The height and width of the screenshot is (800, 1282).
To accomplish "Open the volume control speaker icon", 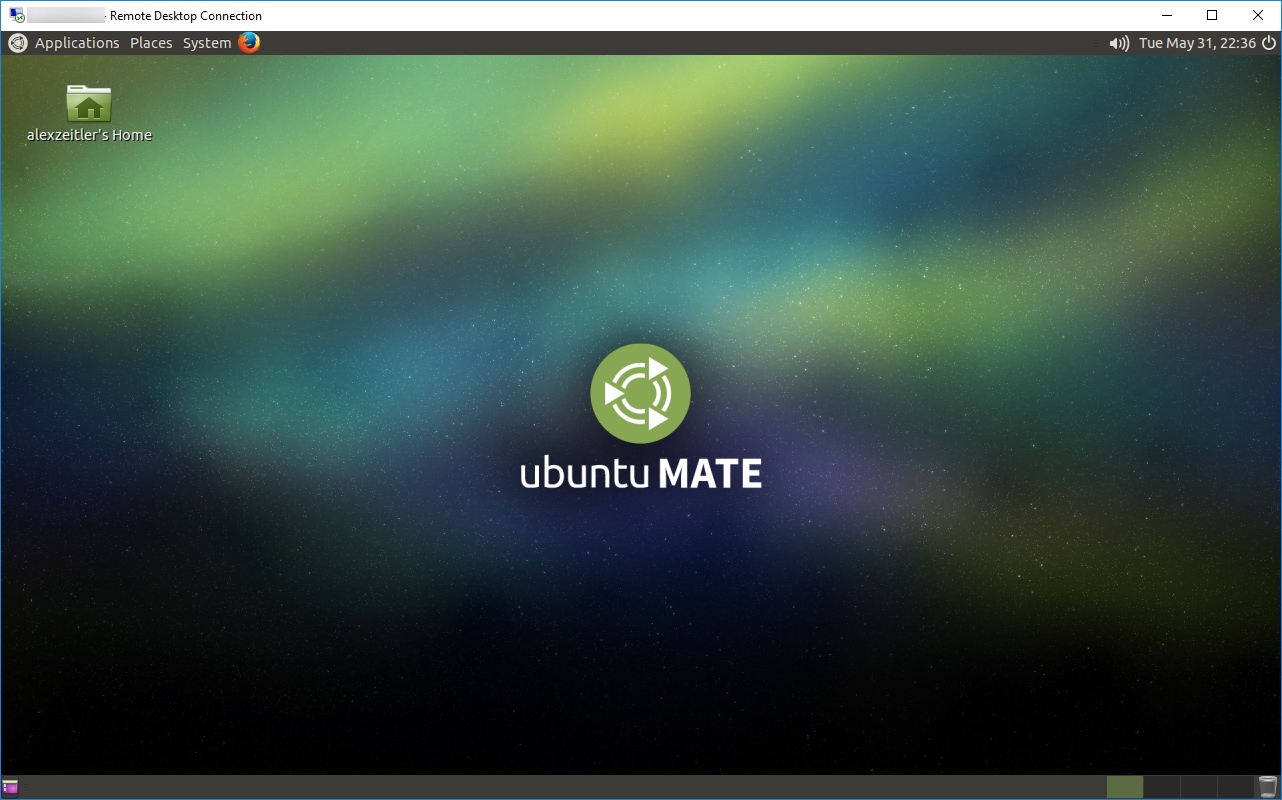I will pos(1119,43).
